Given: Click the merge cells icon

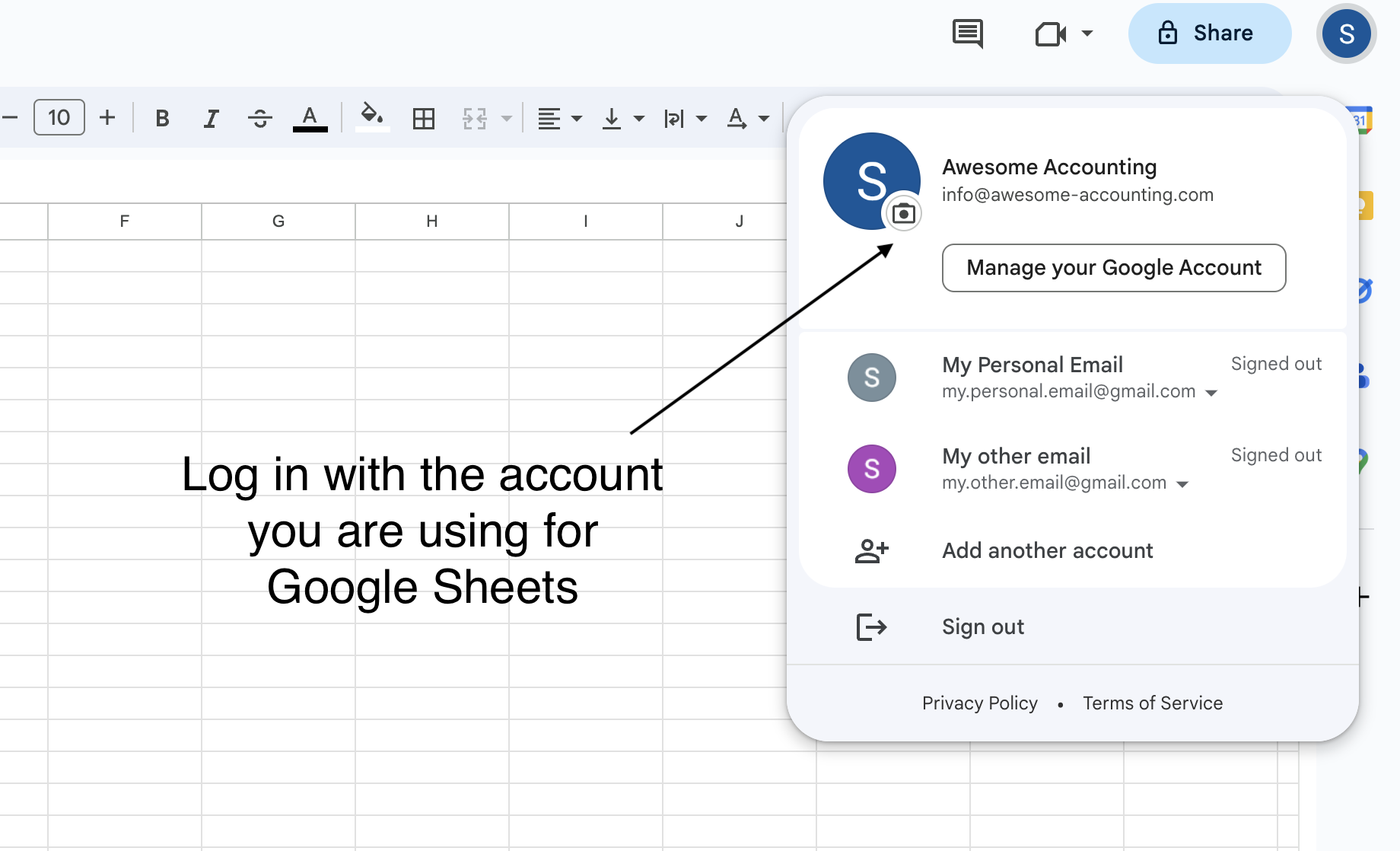Looking at the screenshot, I should click(475, 118).
